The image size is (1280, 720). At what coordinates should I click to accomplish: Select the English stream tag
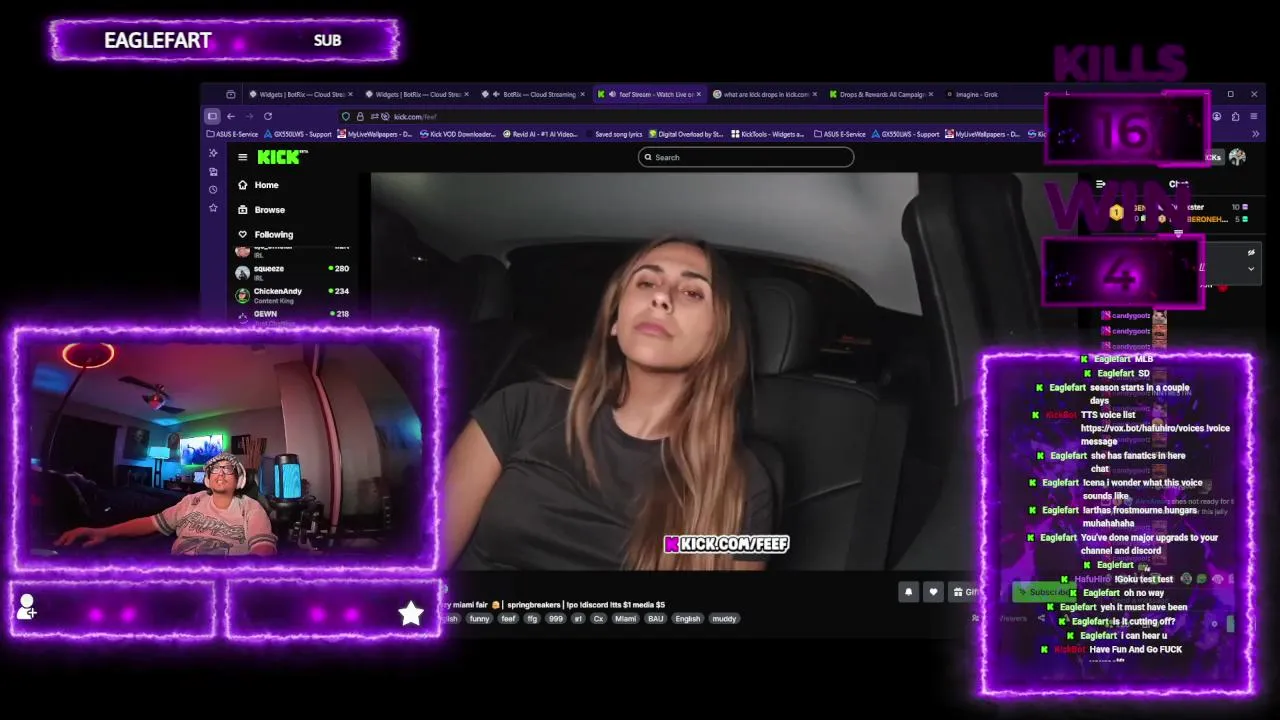click(x=688, y=619)
